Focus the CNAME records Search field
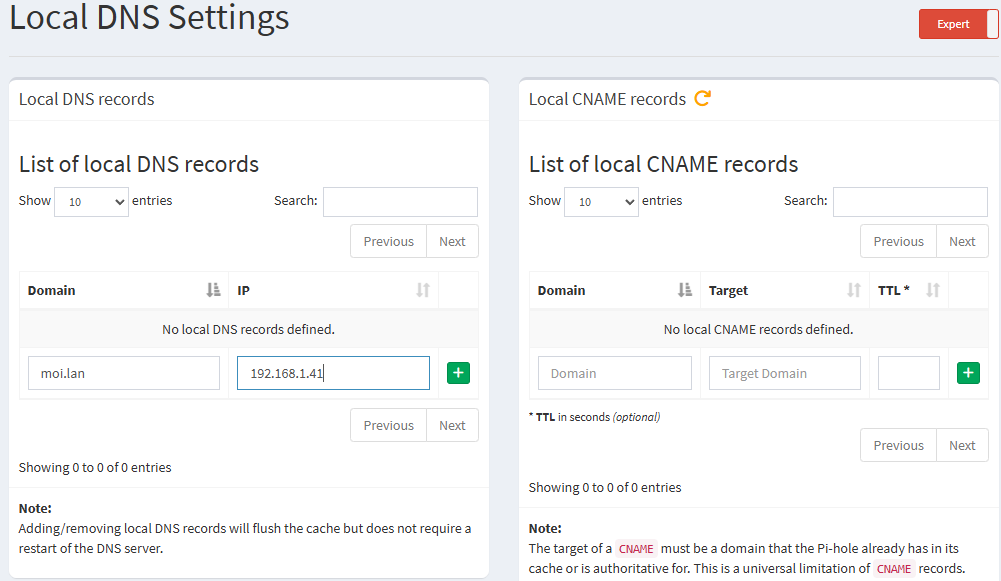1001x581 pixels. pyautogui.click(x=910, y=201)
